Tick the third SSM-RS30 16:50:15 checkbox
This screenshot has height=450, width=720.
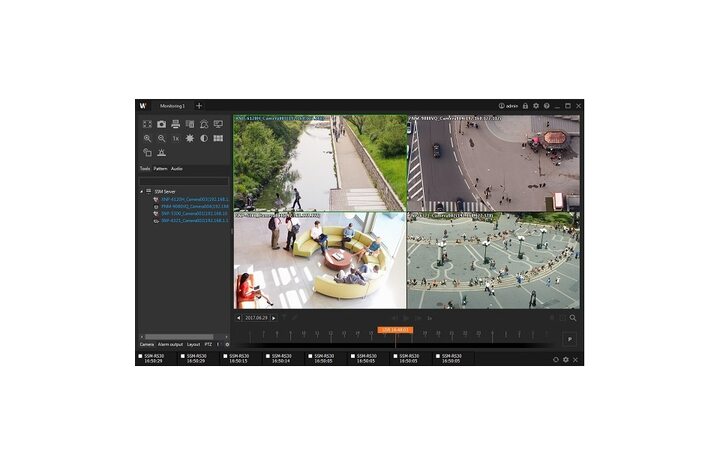point(225,356)
